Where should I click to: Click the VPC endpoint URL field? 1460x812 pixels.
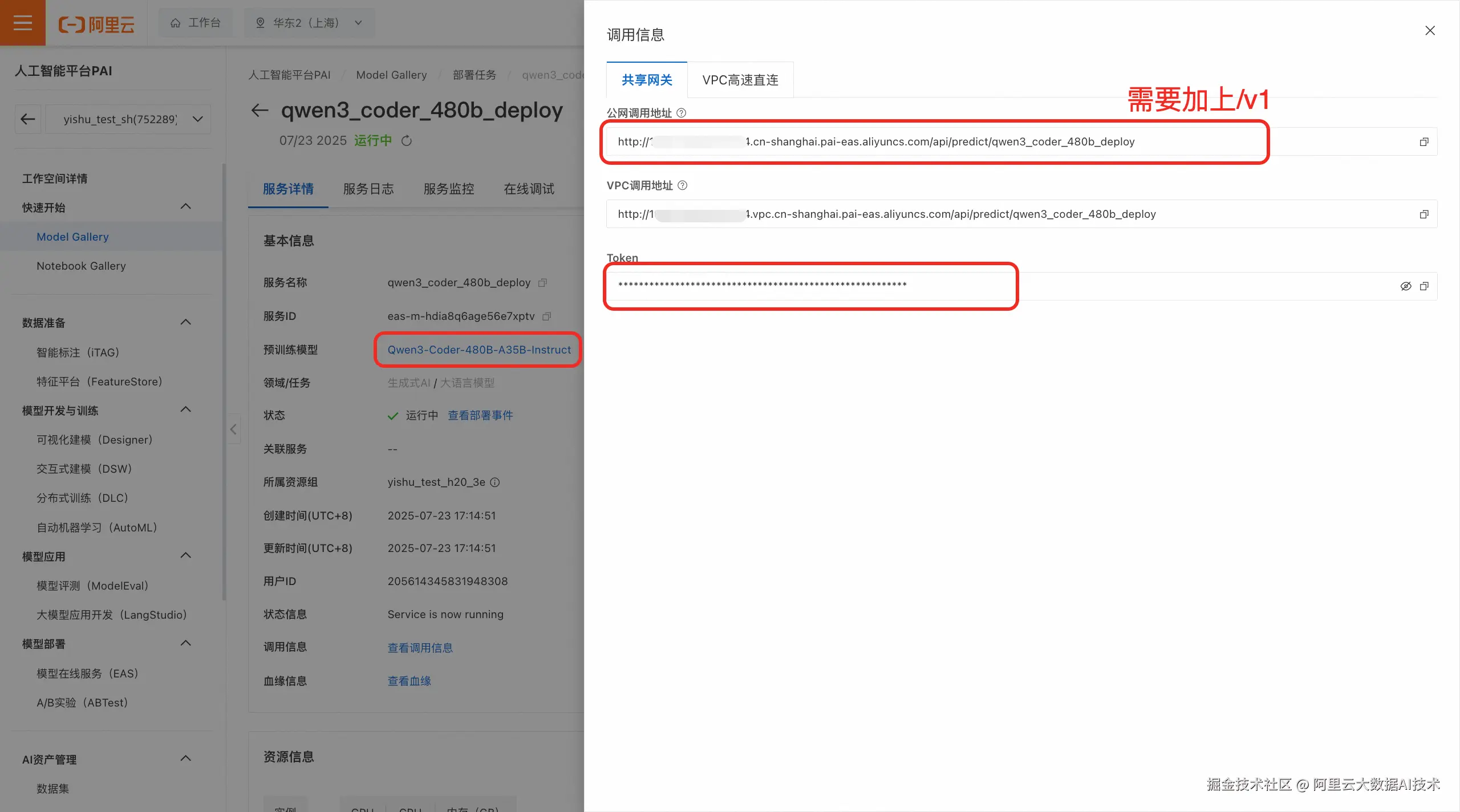1021,214
